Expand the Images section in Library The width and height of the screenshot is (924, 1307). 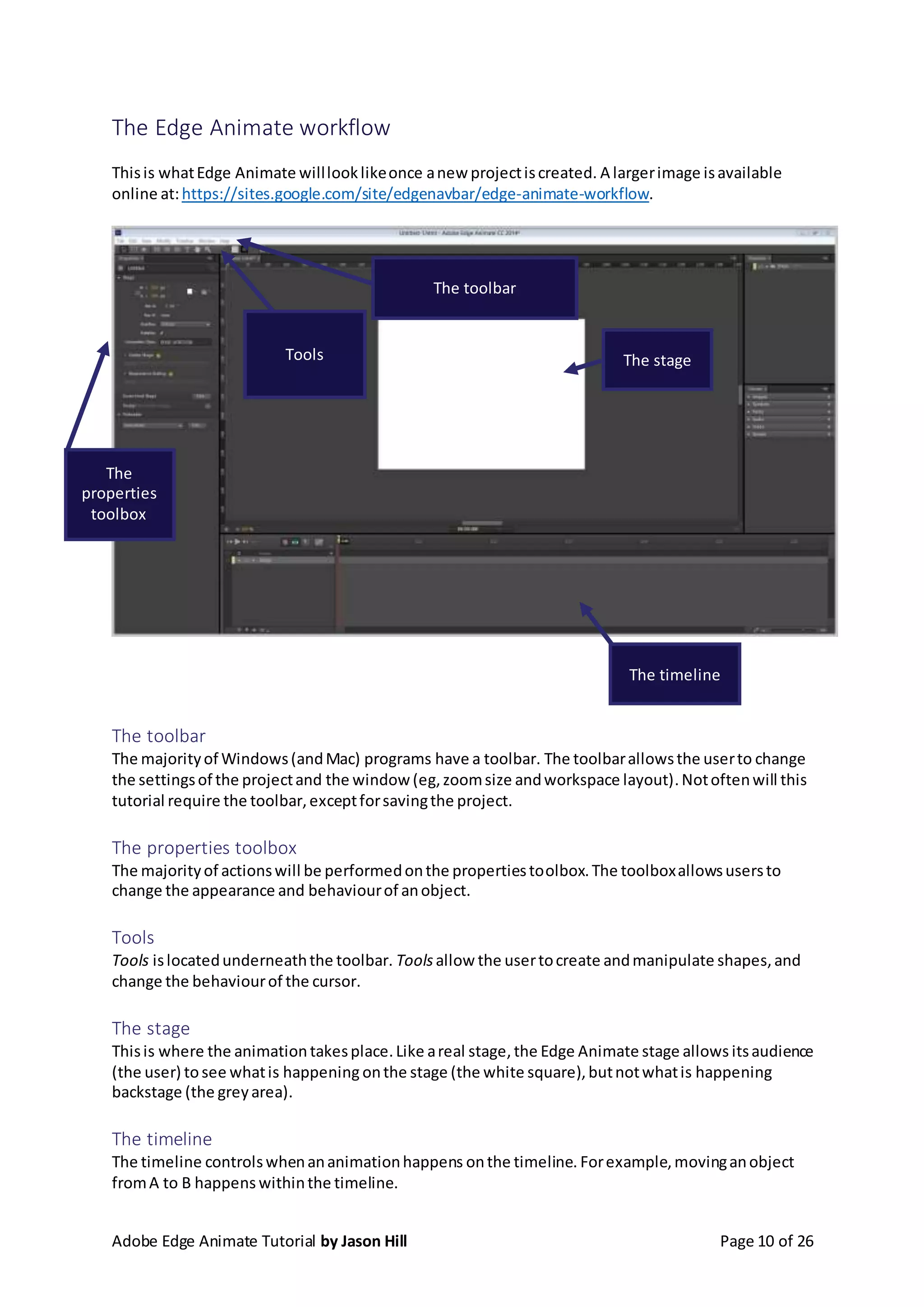(x=748, y=397)
